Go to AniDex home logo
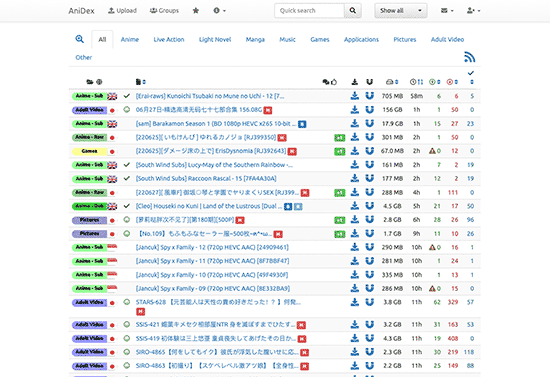Screen dimensions: 550x377 (x=81, y=11)
